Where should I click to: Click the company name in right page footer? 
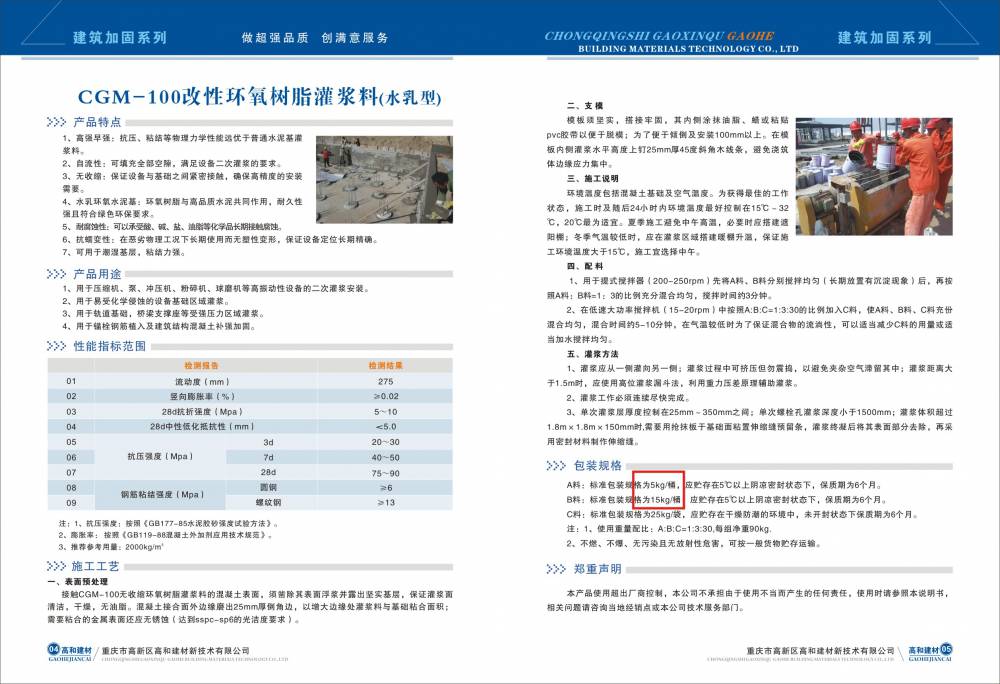(821, 651)
